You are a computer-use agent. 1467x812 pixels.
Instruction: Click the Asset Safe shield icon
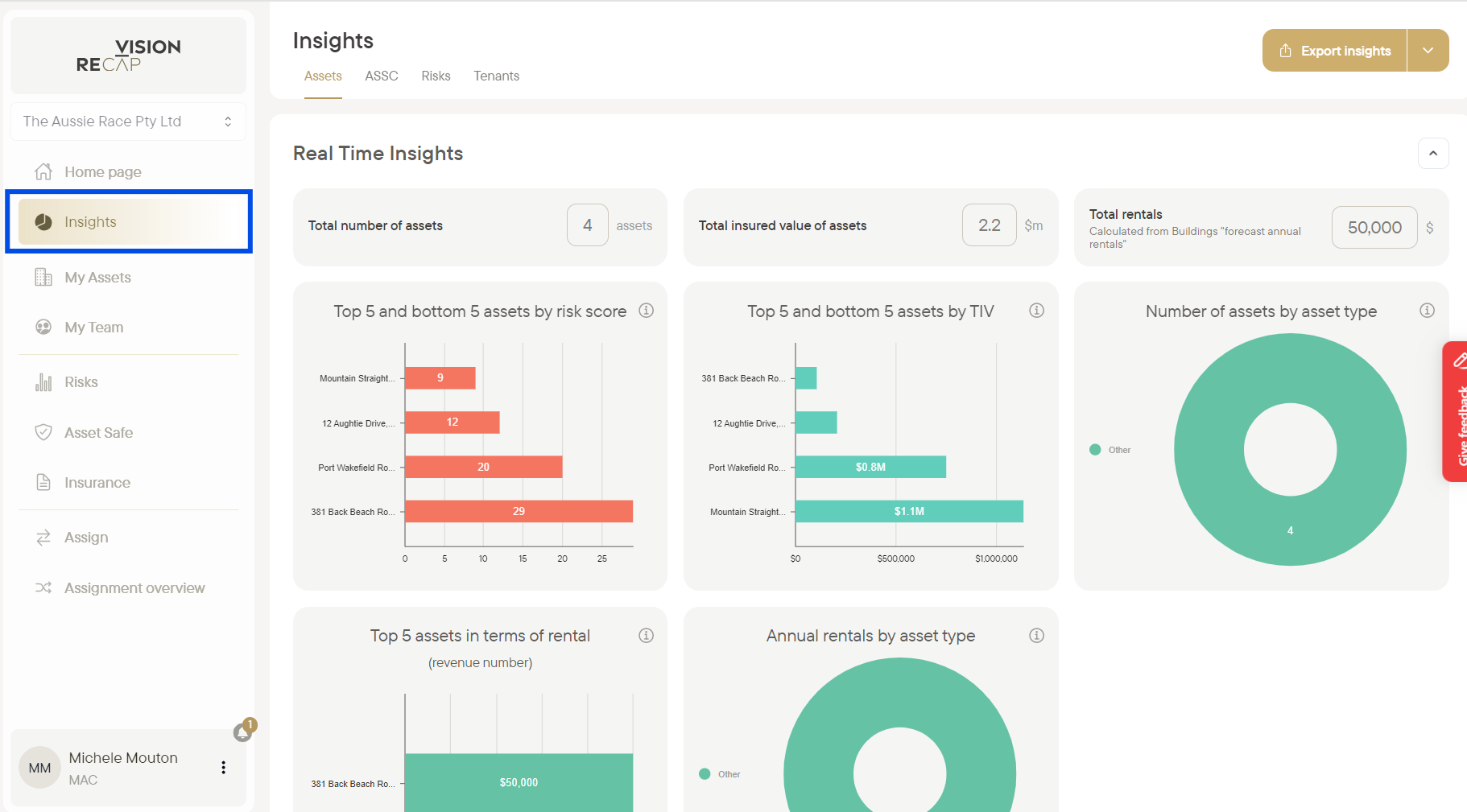(x=43, y=432)
